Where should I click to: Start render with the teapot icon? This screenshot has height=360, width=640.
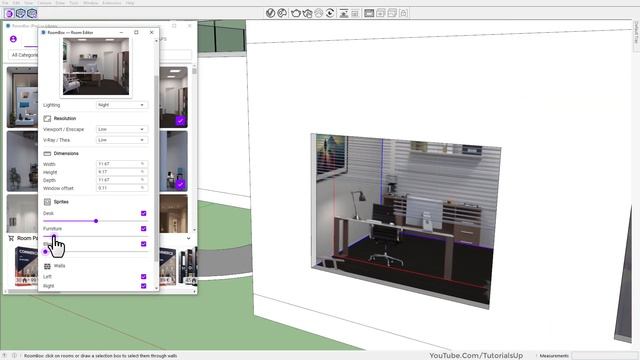pyautogui.click(x=296, y=13)
